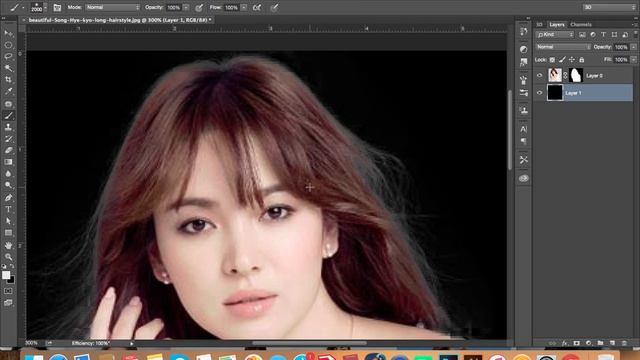Open the layer Fill dropdown arrow
Screen dimensions: 640x360
(633, 60)
